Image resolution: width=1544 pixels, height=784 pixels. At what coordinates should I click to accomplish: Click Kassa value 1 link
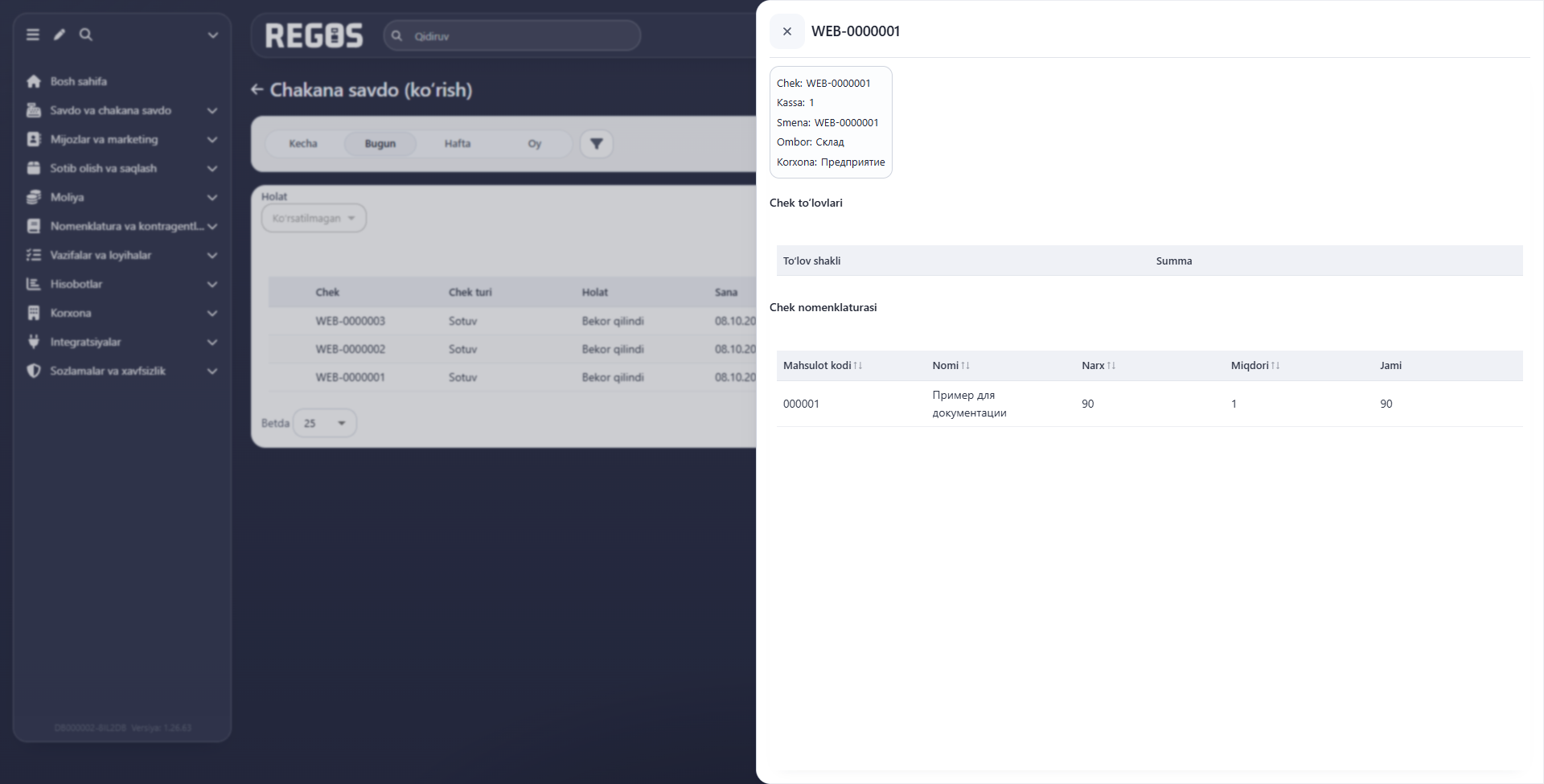811,103
